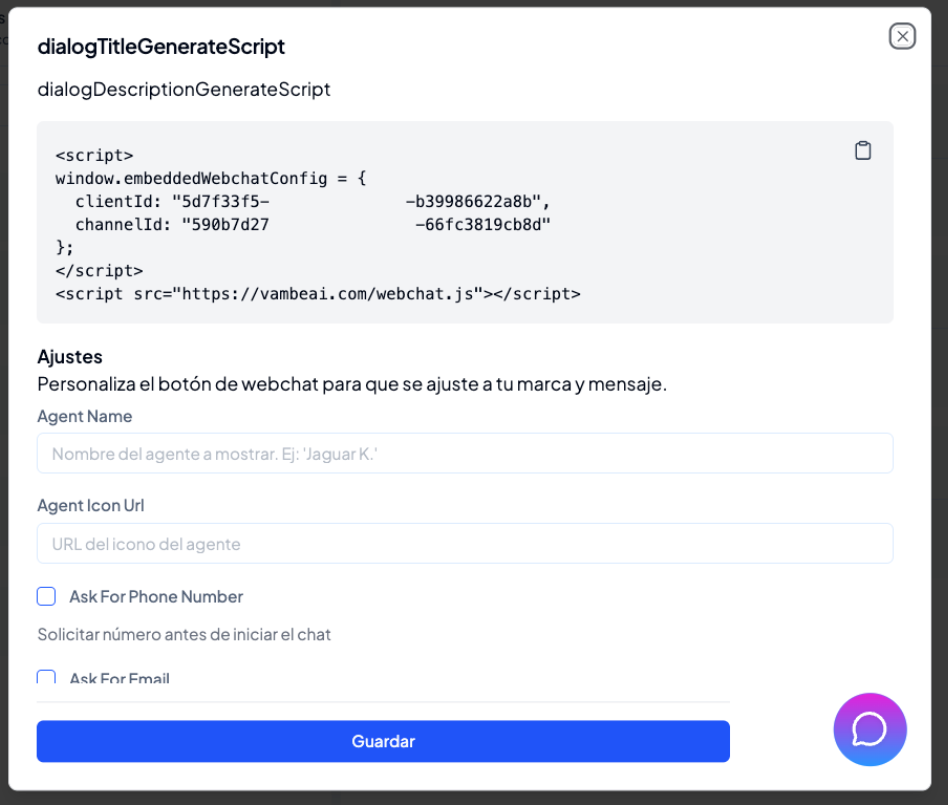Click the Ajustes section heading
Screen dimensions: 948x805
tap(70, 357)
